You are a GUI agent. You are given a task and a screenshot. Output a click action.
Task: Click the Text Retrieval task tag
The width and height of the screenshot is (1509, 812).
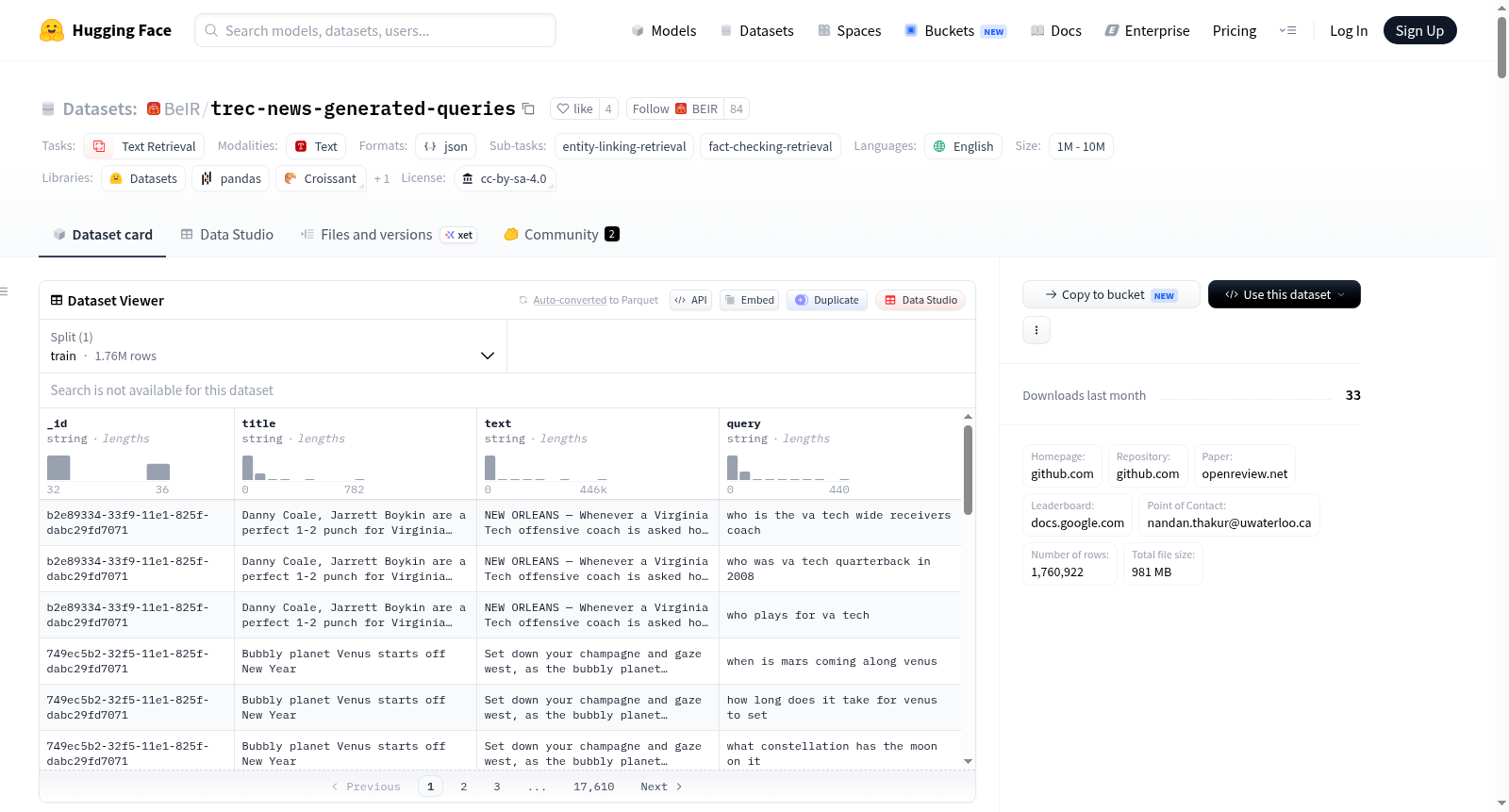click(144, 146)
